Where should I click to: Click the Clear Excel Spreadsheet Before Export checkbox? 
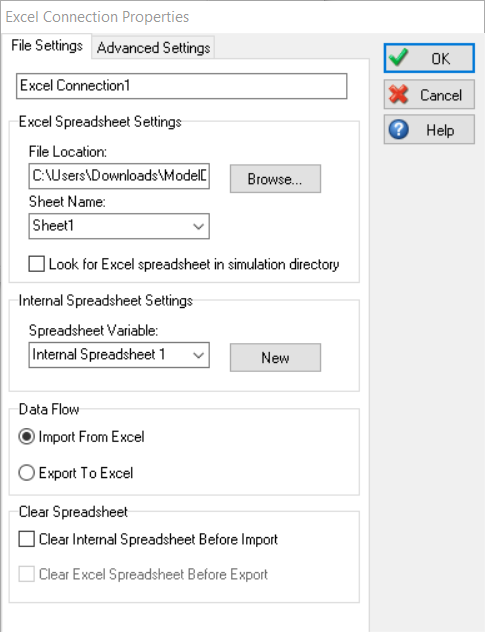27,574
